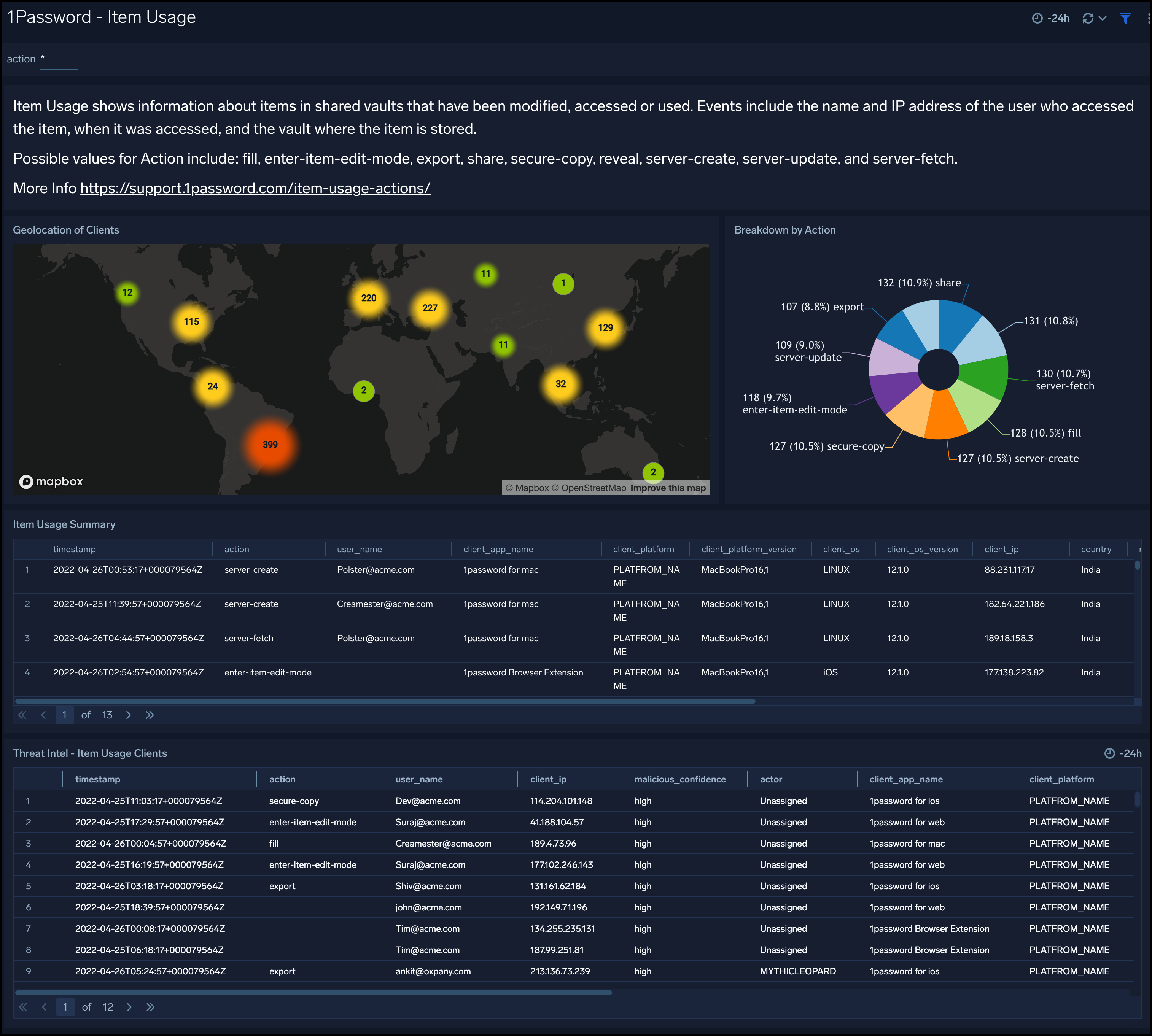The width and height of the screenshot is (1152, 1036).
Task: Go to last page of Item Usage Summary
Action: [x=150, y=715]
